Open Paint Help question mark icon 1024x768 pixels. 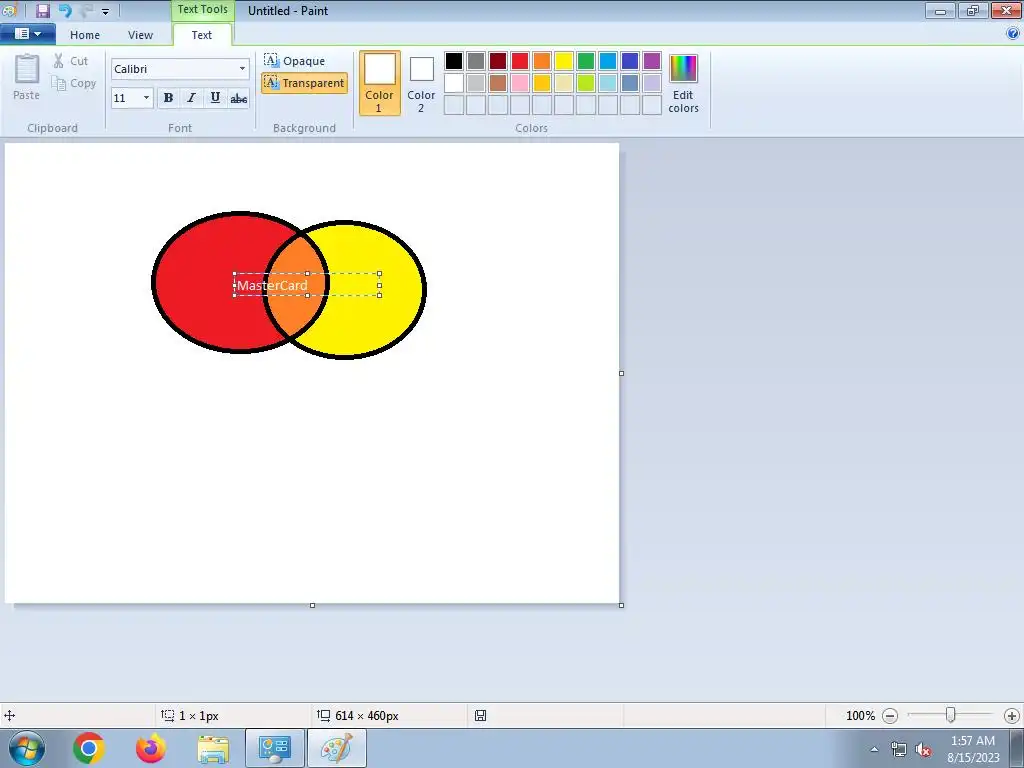(x=1012, y=34)
